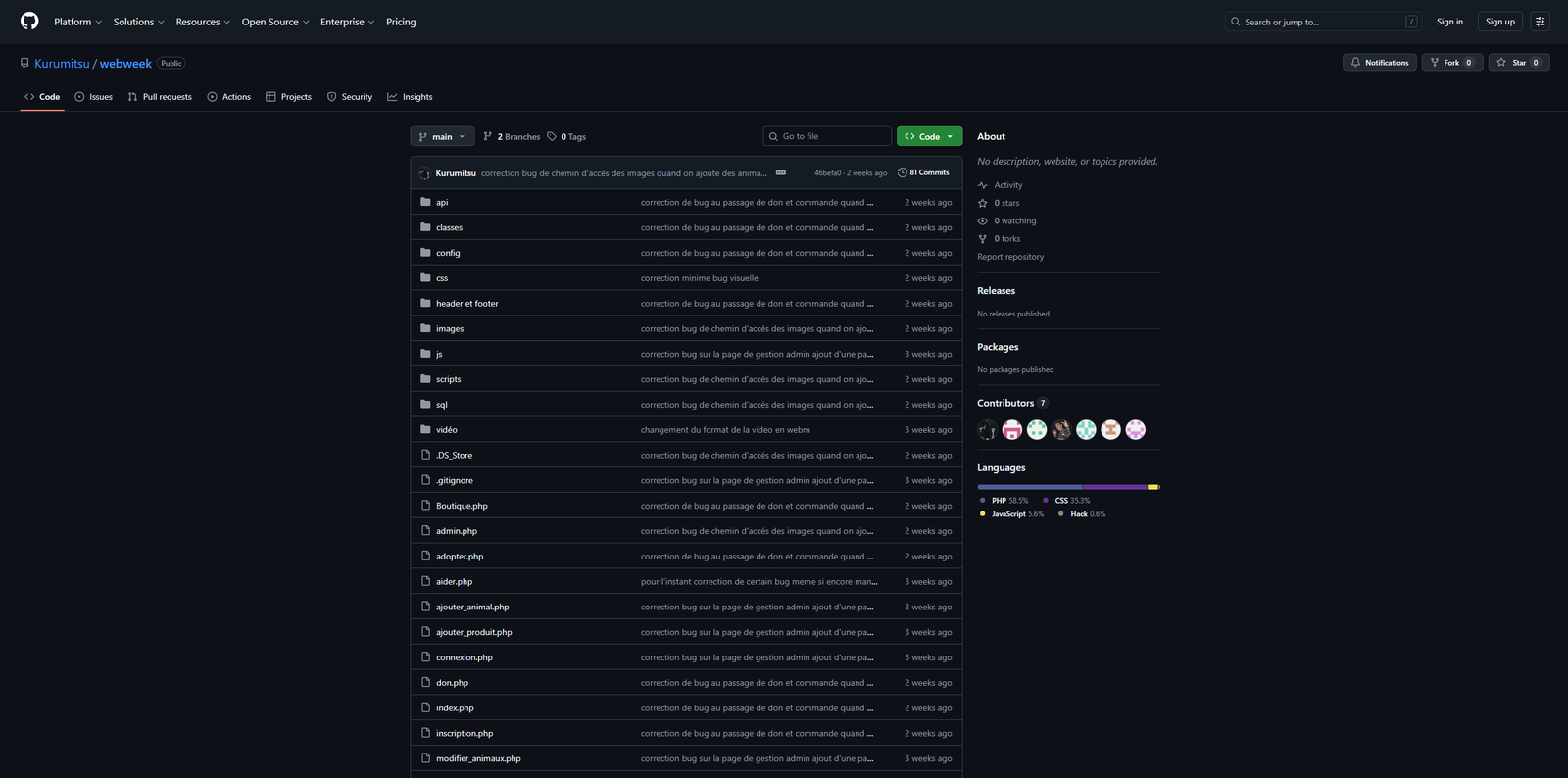
Task: View the 2 Branches link
Action: pyautogui.click(x=512, y=137)
